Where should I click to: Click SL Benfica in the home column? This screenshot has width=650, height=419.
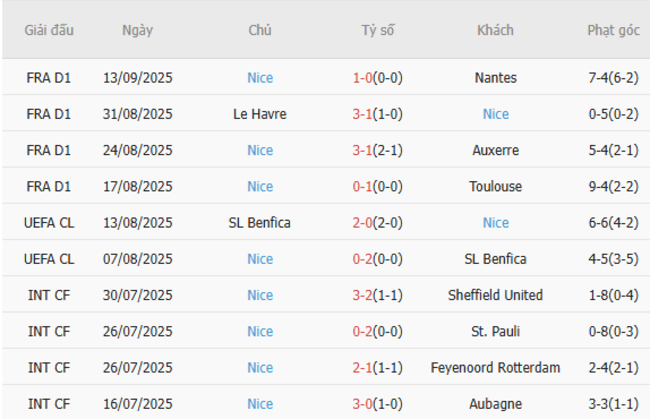coord(260,222)
